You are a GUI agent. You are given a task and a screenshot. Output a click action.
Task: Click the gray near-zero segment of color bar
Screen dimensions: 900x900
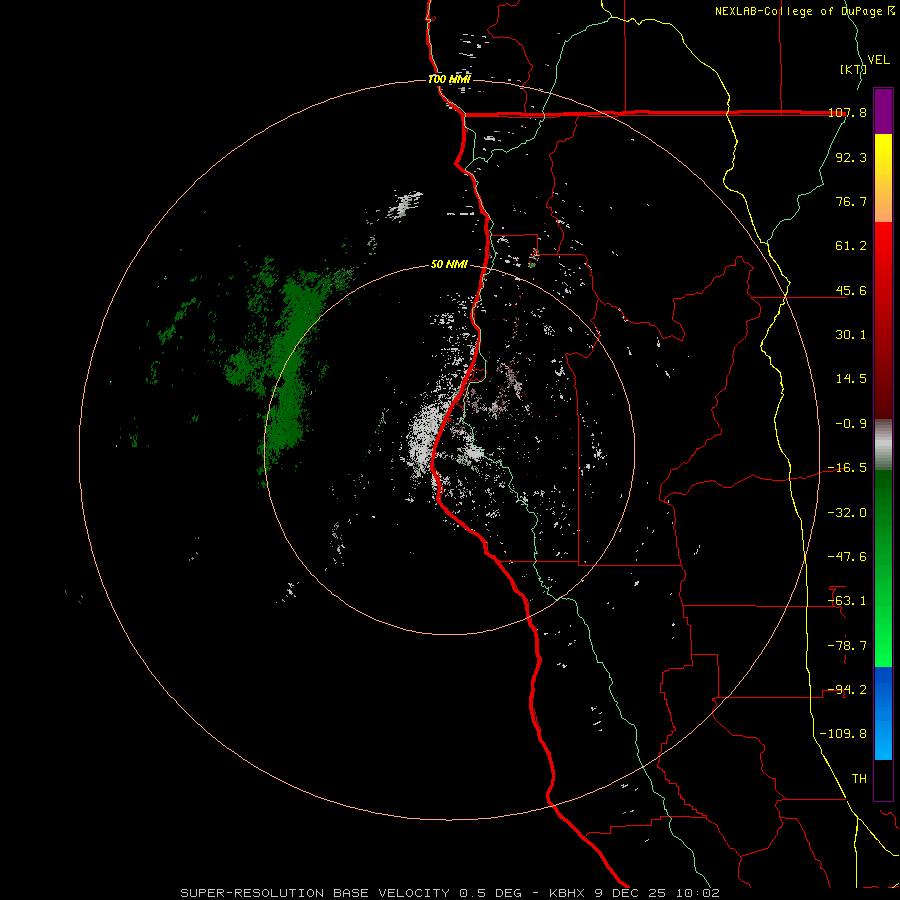click(883, 445)
